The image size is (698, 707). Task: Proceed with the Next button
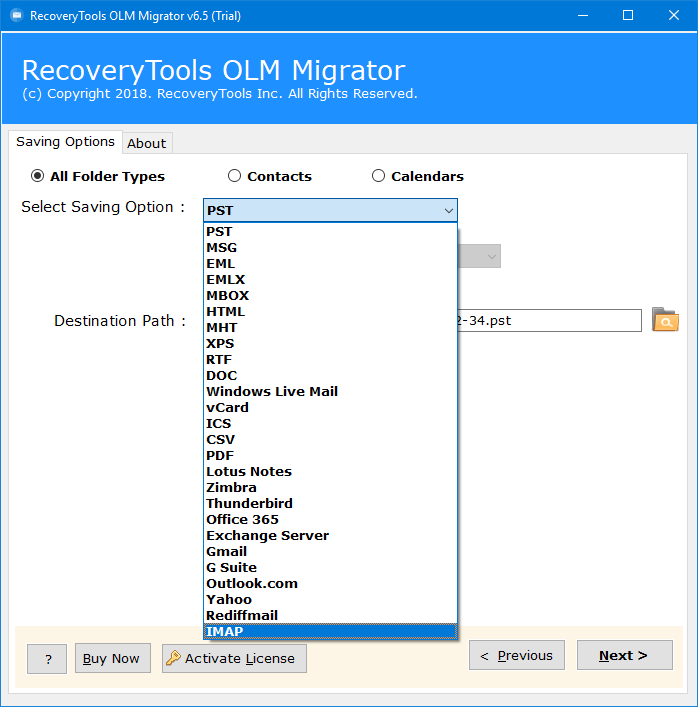[x=625, y=655]
